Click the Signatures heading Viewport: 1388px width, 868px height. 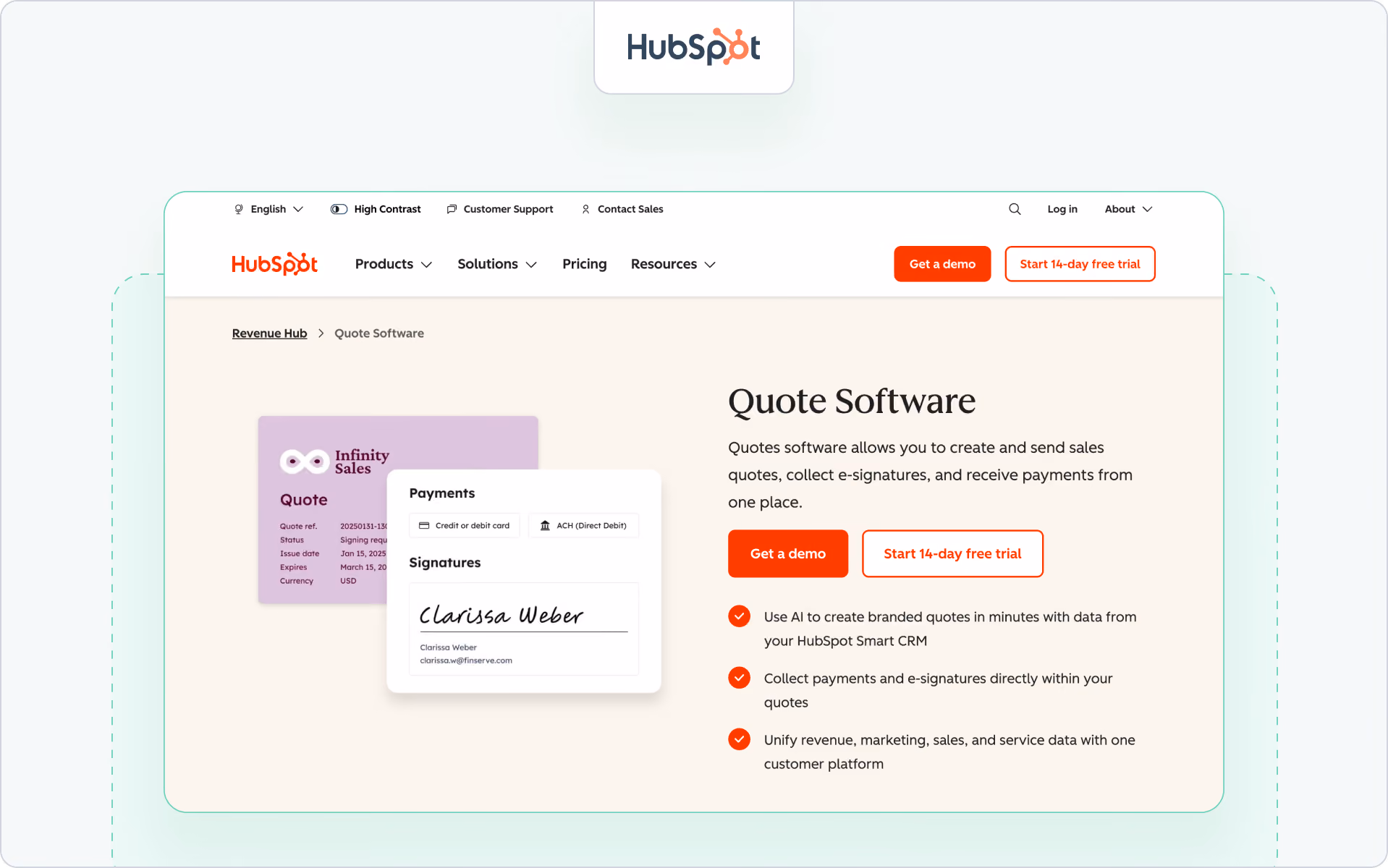tap(445, 563)
